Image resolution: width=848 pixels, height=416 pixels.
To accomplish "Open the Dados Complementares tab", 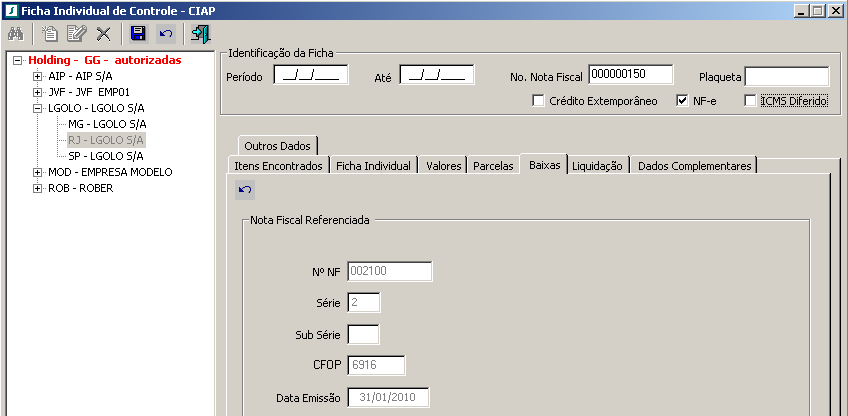I will coord(694,166).
